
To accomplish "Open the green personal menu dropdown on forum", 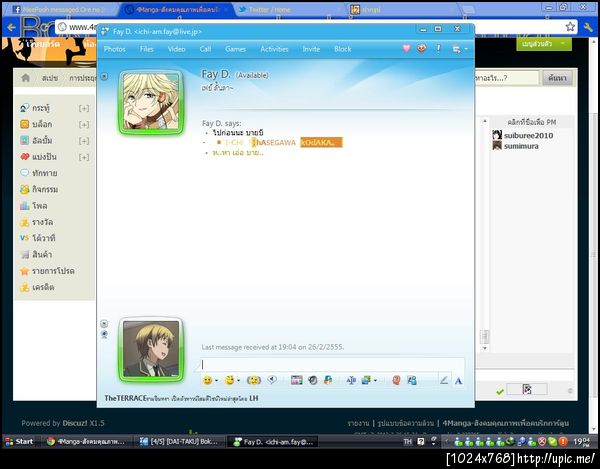I will coord(544,44).
